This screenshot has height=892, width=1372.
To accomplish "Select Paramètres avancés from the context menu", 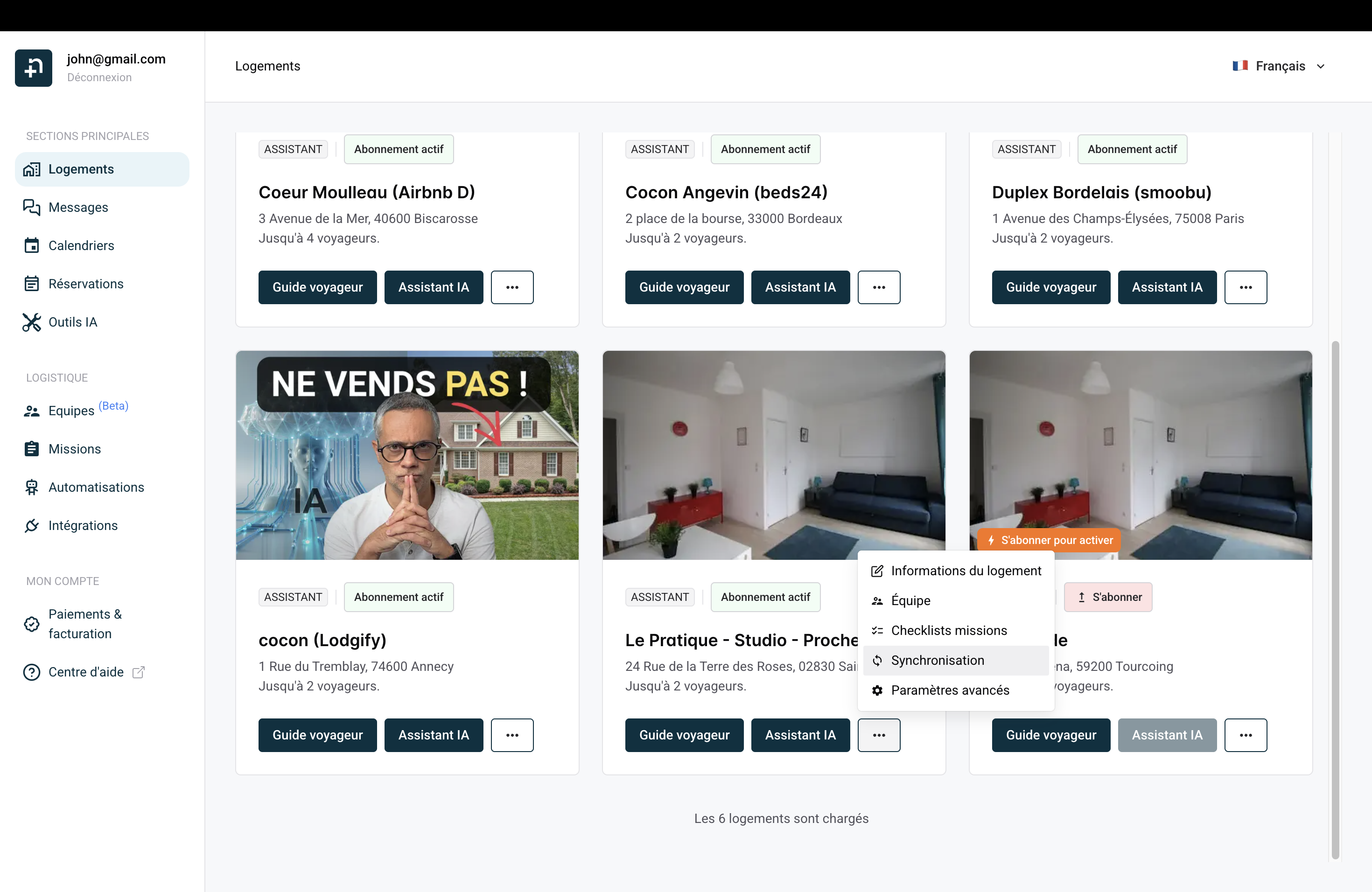I will pyautogui.click(x=950, y=690).
